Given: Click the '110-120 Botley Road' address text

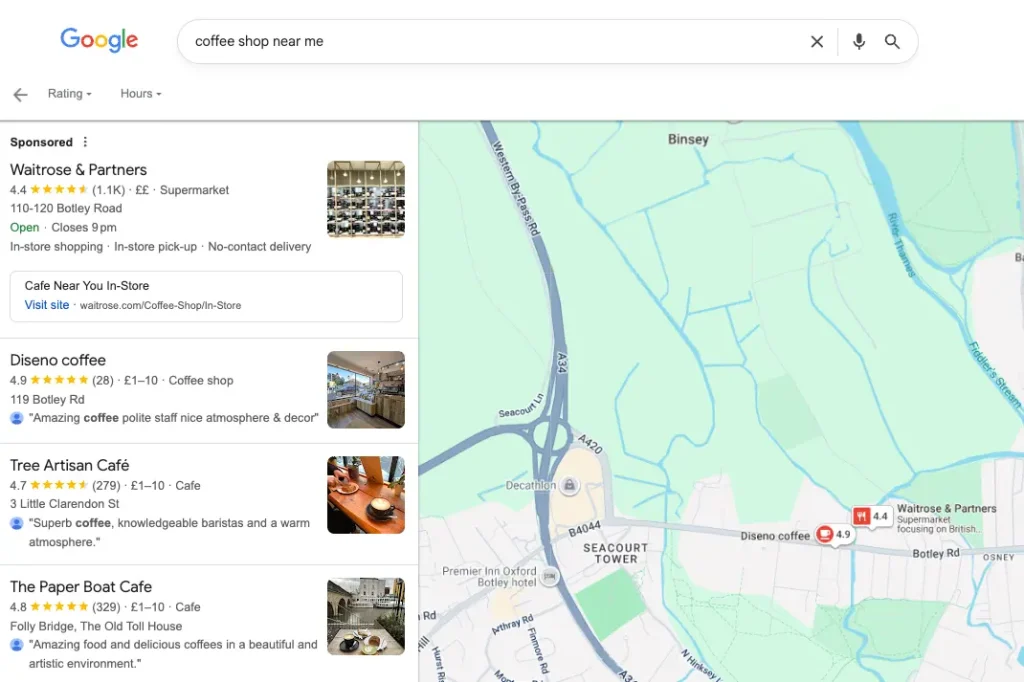Looking at the screenshot, I should [x=66, y=208].
